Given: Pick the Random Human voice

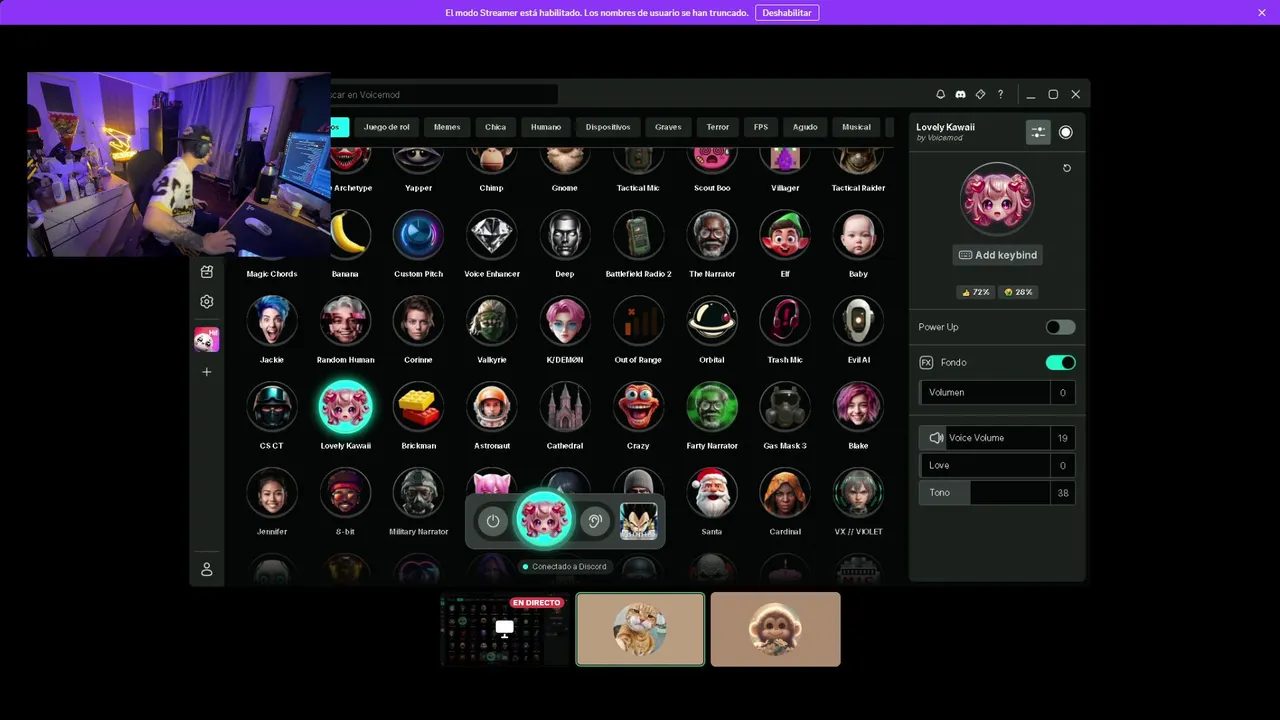Looking at the screenshot, I should (x=345, y=321).
